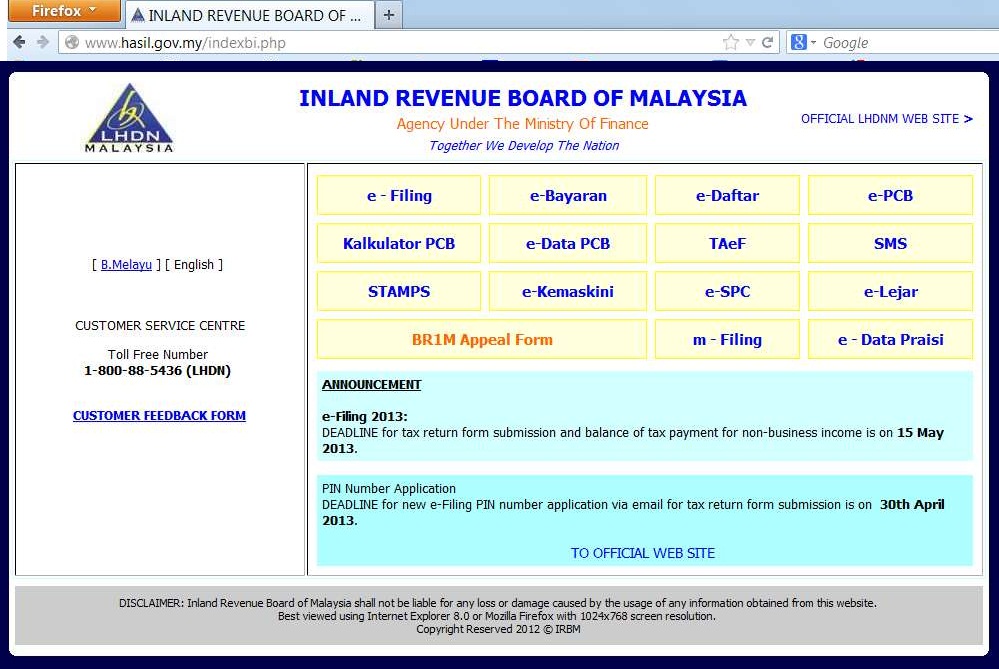Open URL history dropdown arrow

point(751,43)
